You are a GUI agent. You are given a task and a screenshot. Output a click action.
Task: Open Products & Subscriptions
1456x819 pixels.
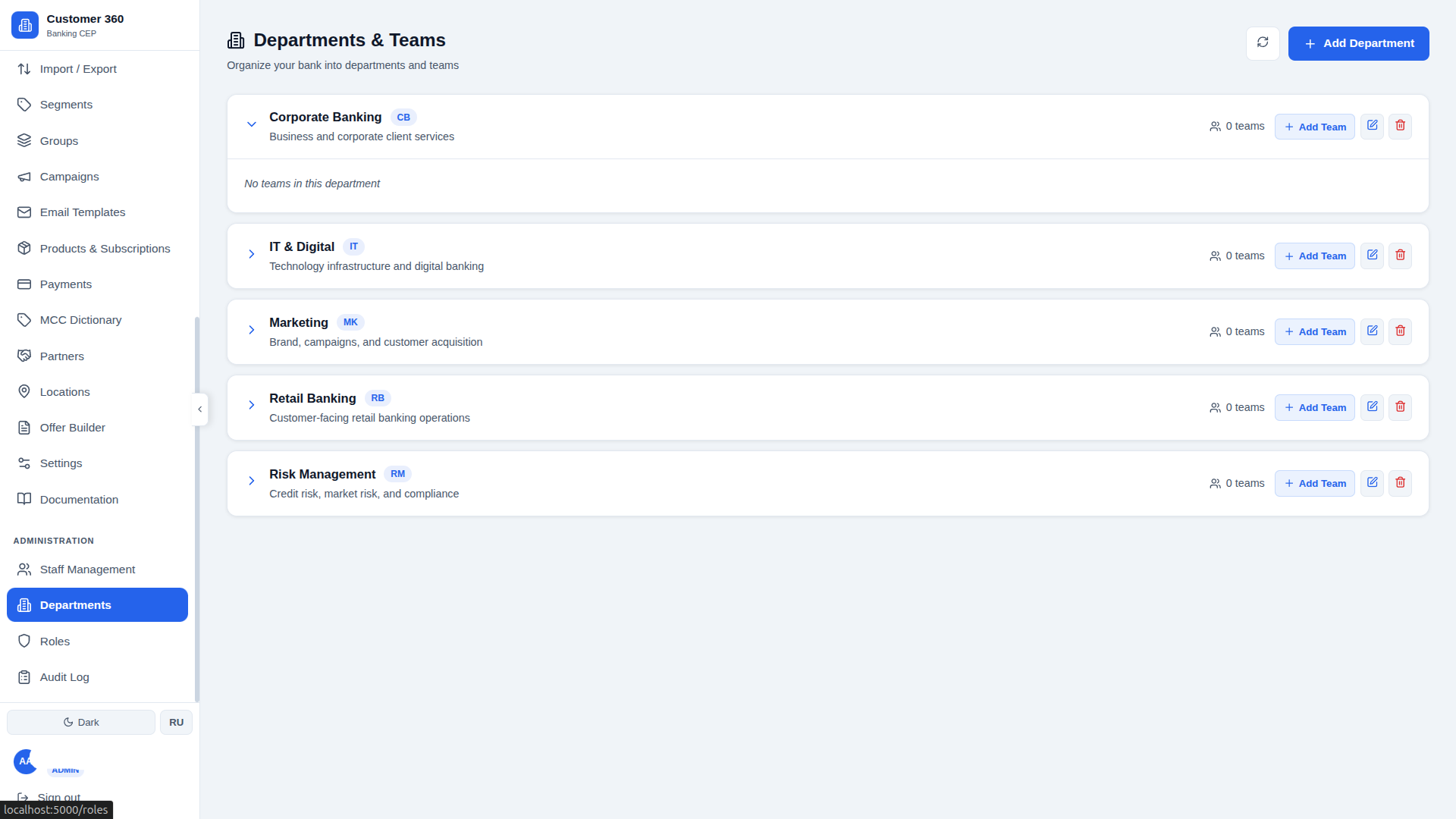(x=97, y=249)
